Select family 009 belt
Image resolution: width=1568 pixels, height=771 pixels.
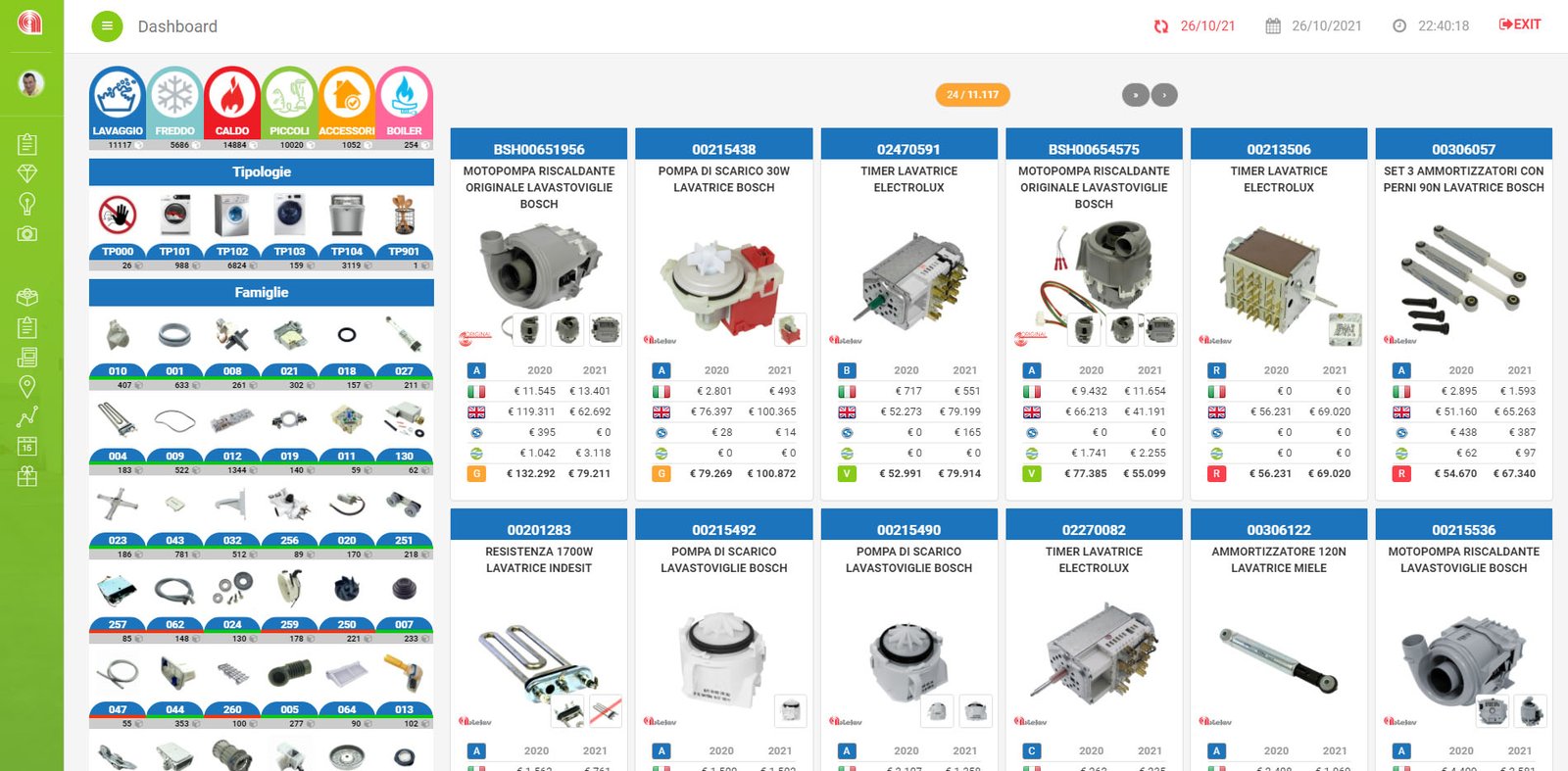(x=174, y=436)
